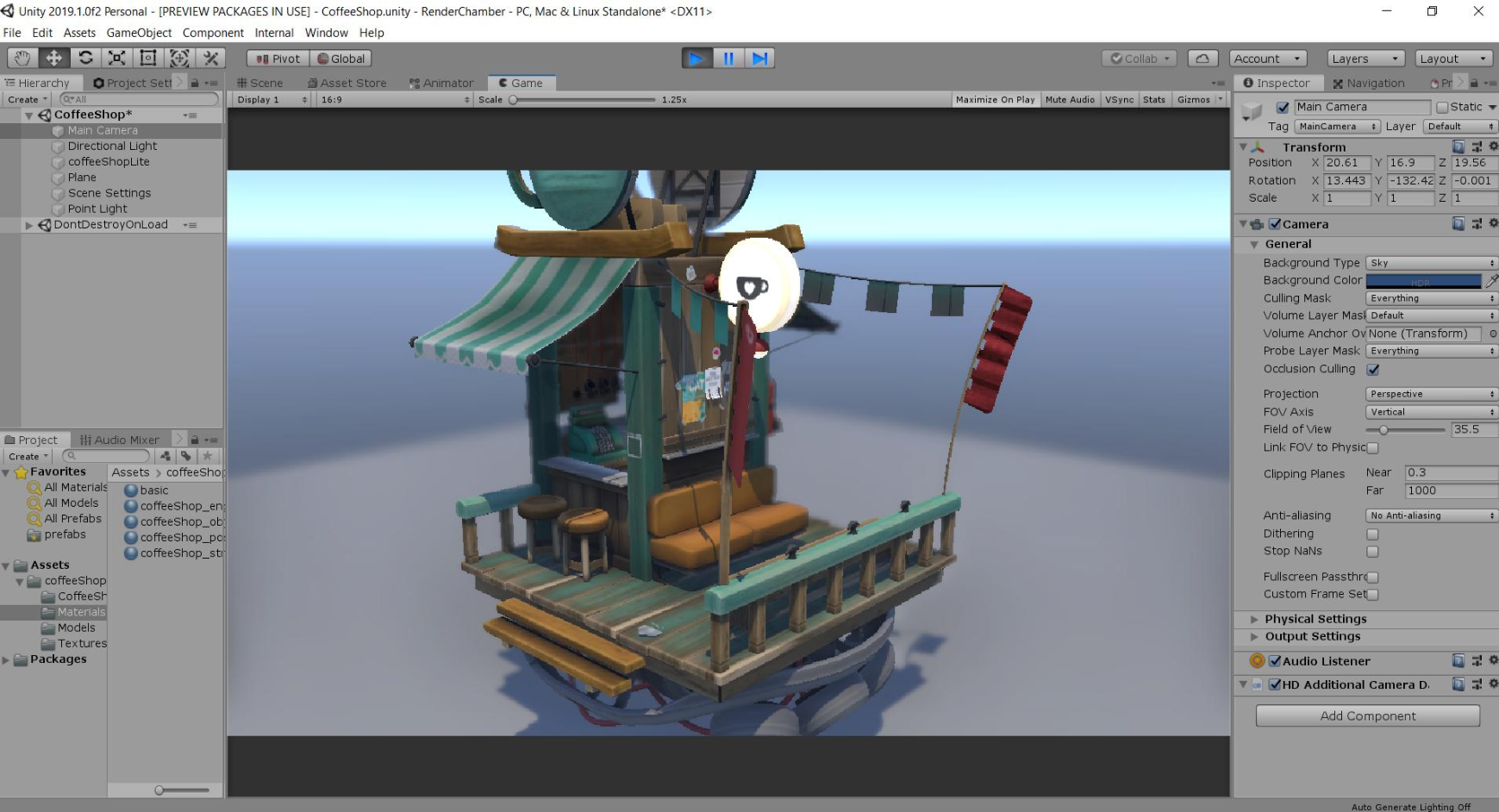Viewport: 1499px width, 812px height.
Task: Click the Play button
Action: [x=696, y=59]
